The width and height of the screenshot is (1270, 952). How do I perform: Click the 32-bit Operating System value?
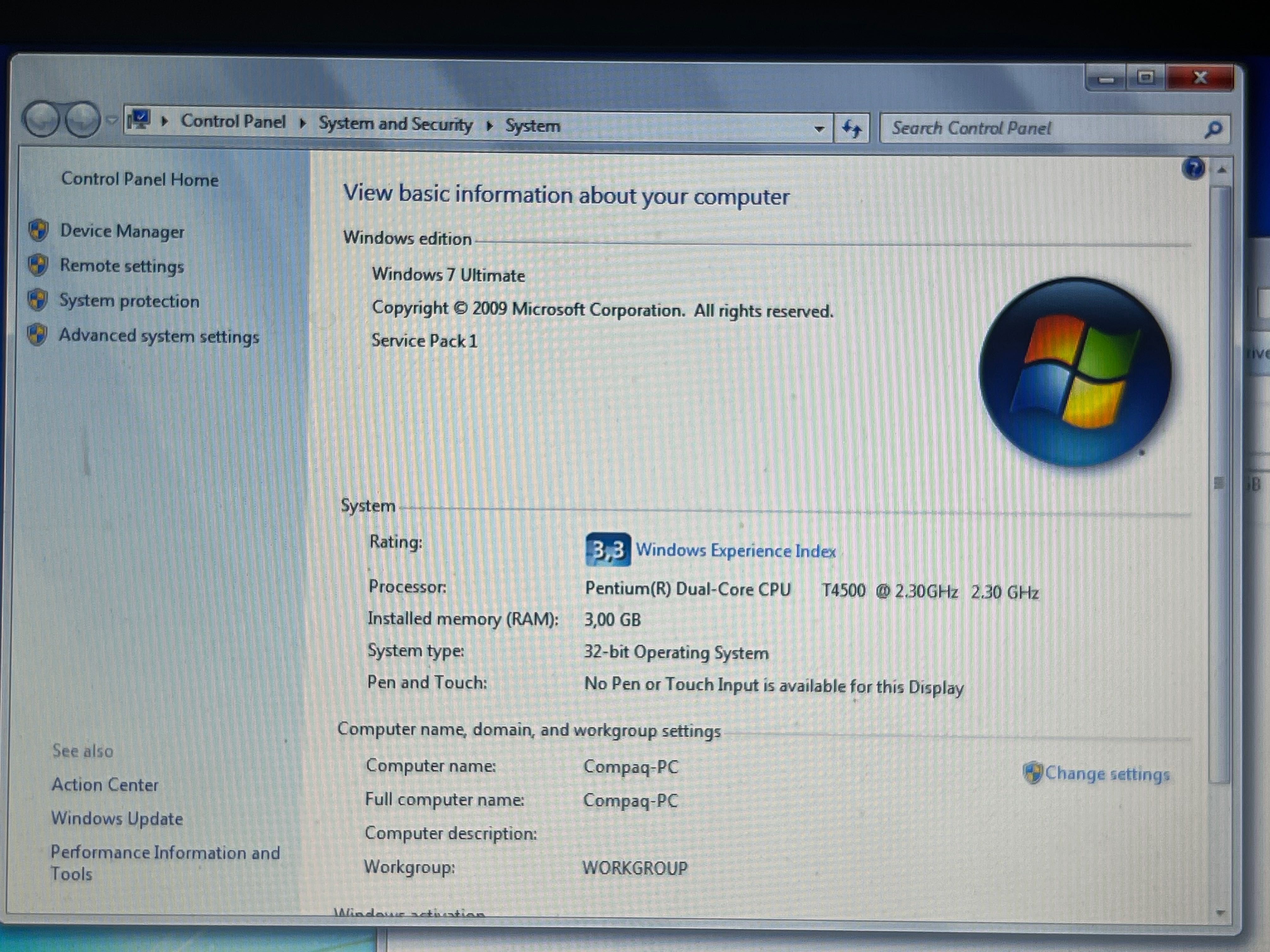(x=676, y=653)
